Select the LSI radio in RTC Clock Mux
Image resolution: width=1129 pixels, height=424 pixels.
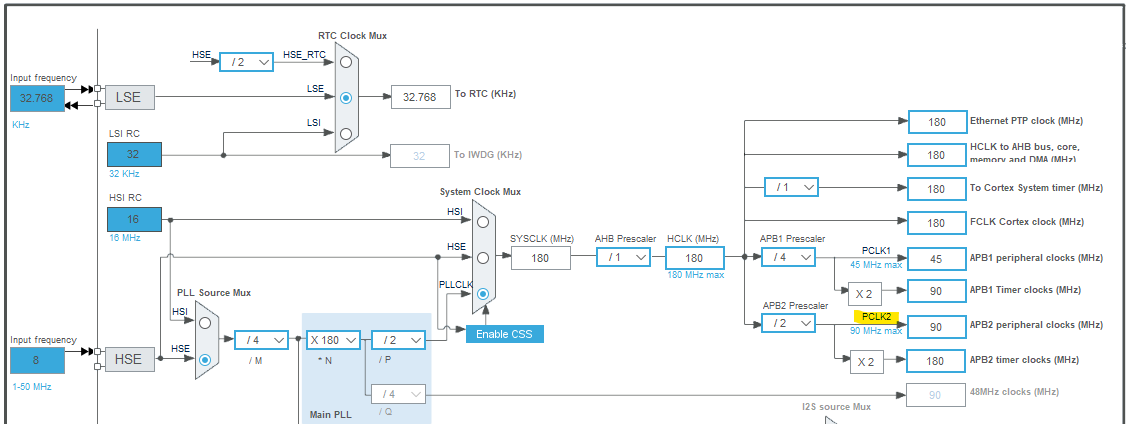point(346,133)
